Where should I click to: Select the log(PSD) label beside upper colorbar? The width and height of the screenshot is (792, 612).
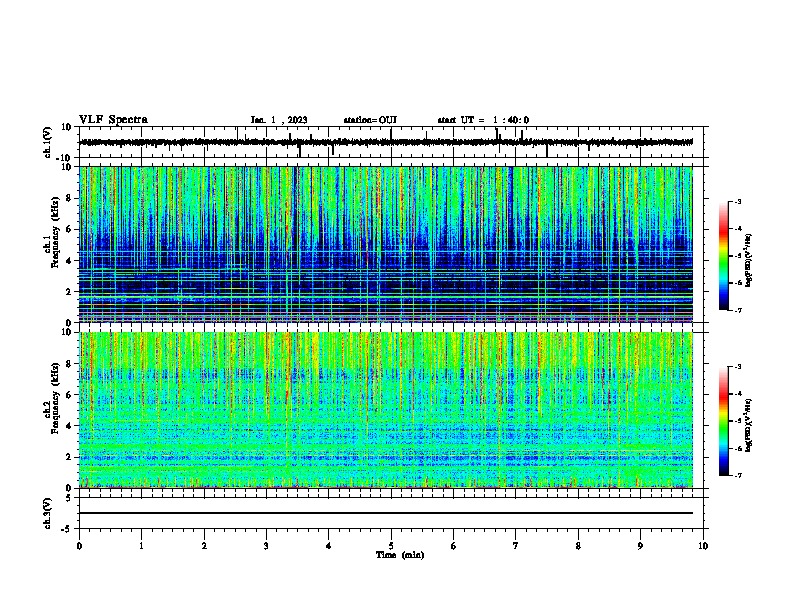coord(748,261)
